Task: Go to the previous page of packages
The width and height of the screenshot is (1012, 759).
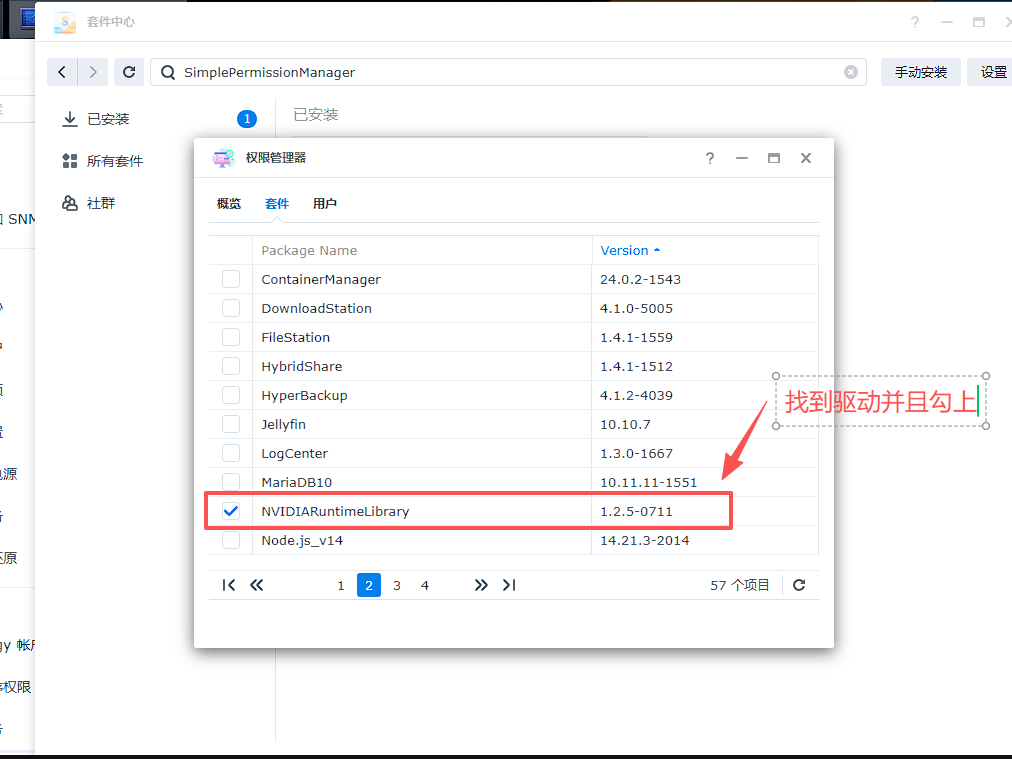Action: [257, 585]
